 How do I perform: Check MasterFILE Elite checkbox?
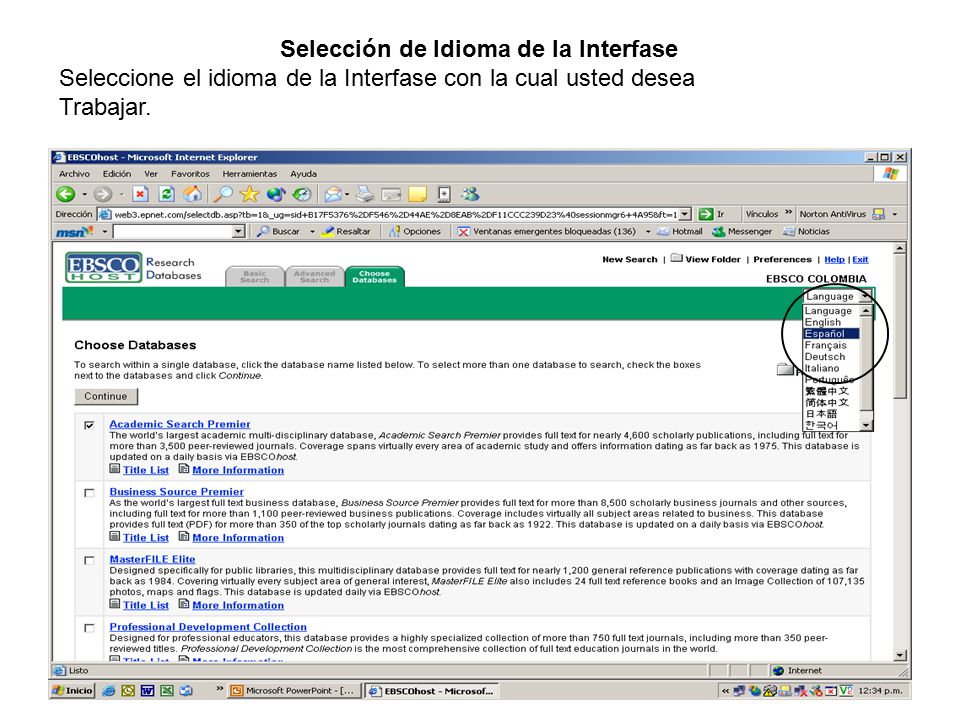coord(89,560)
